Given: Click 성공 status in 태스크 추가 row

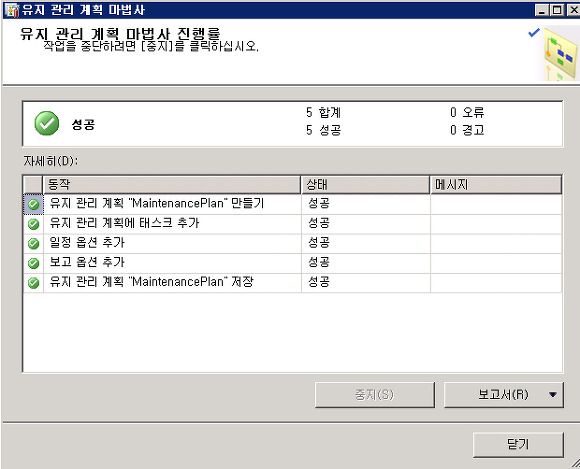Looking at the screenshot, I should pyautogui.click(x=319, y=223).
